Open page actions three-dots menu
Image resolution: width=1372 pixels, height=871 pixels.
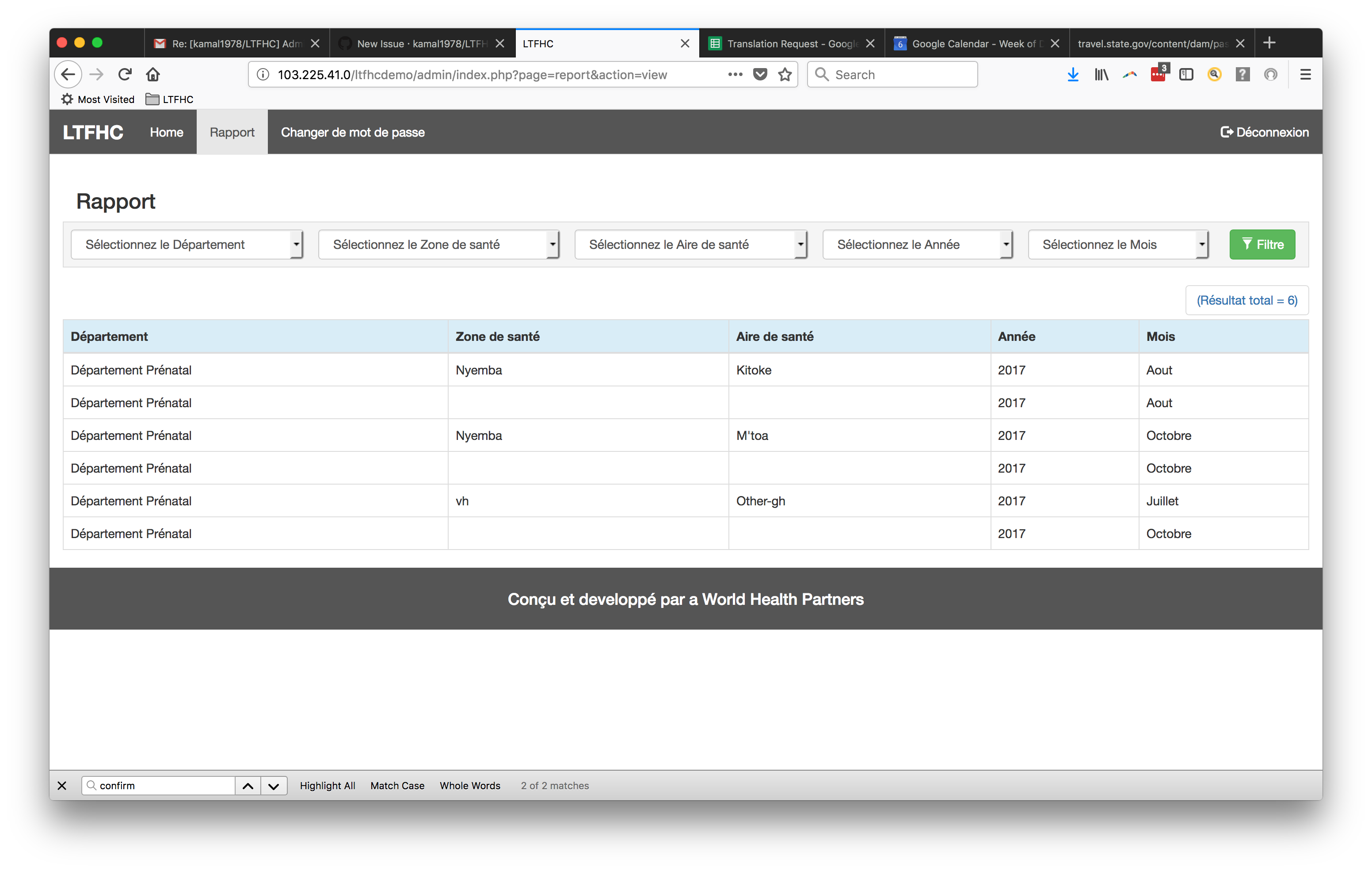point(735,75)
